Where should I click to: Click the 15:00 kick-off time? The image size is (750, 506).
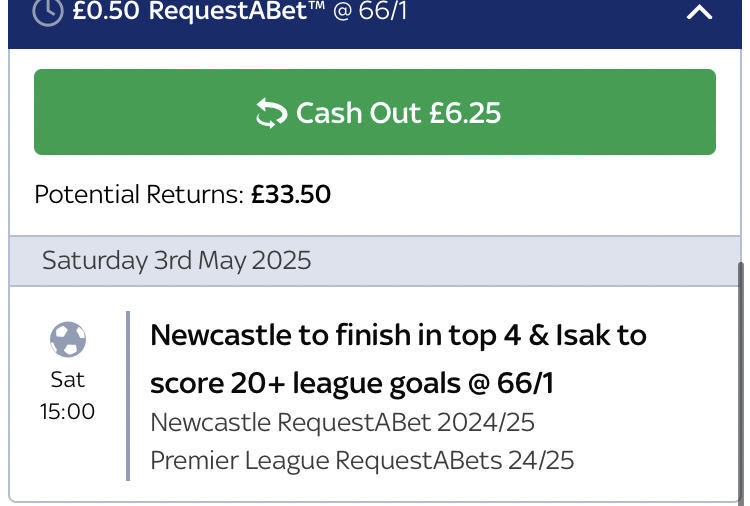(x=67, y=411)
